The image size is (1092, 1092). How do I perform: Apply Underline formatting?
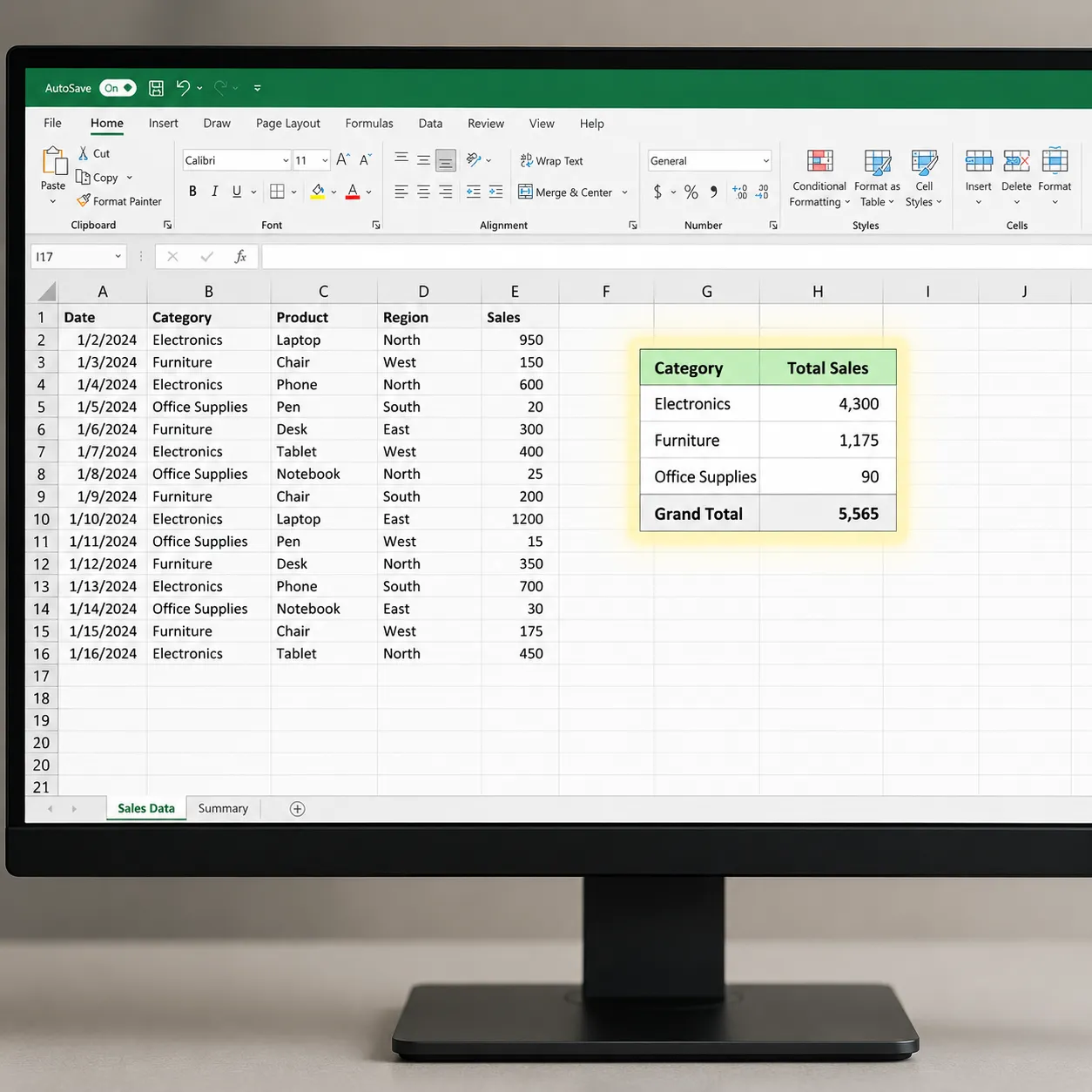click(x=237, y=192)
